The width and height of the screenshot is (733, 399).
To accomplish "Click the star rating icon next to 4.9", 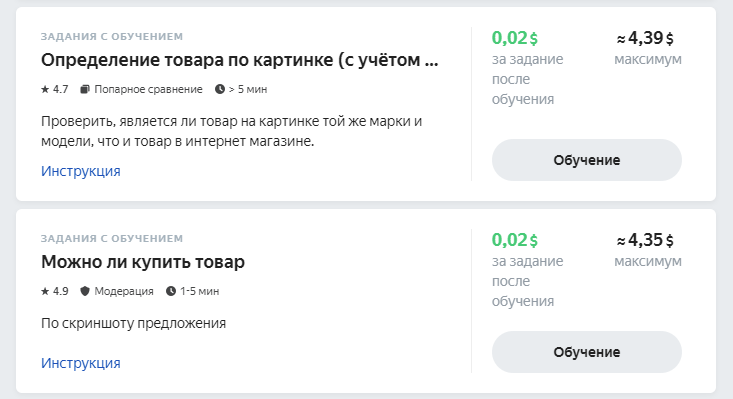I will point(45,291).
